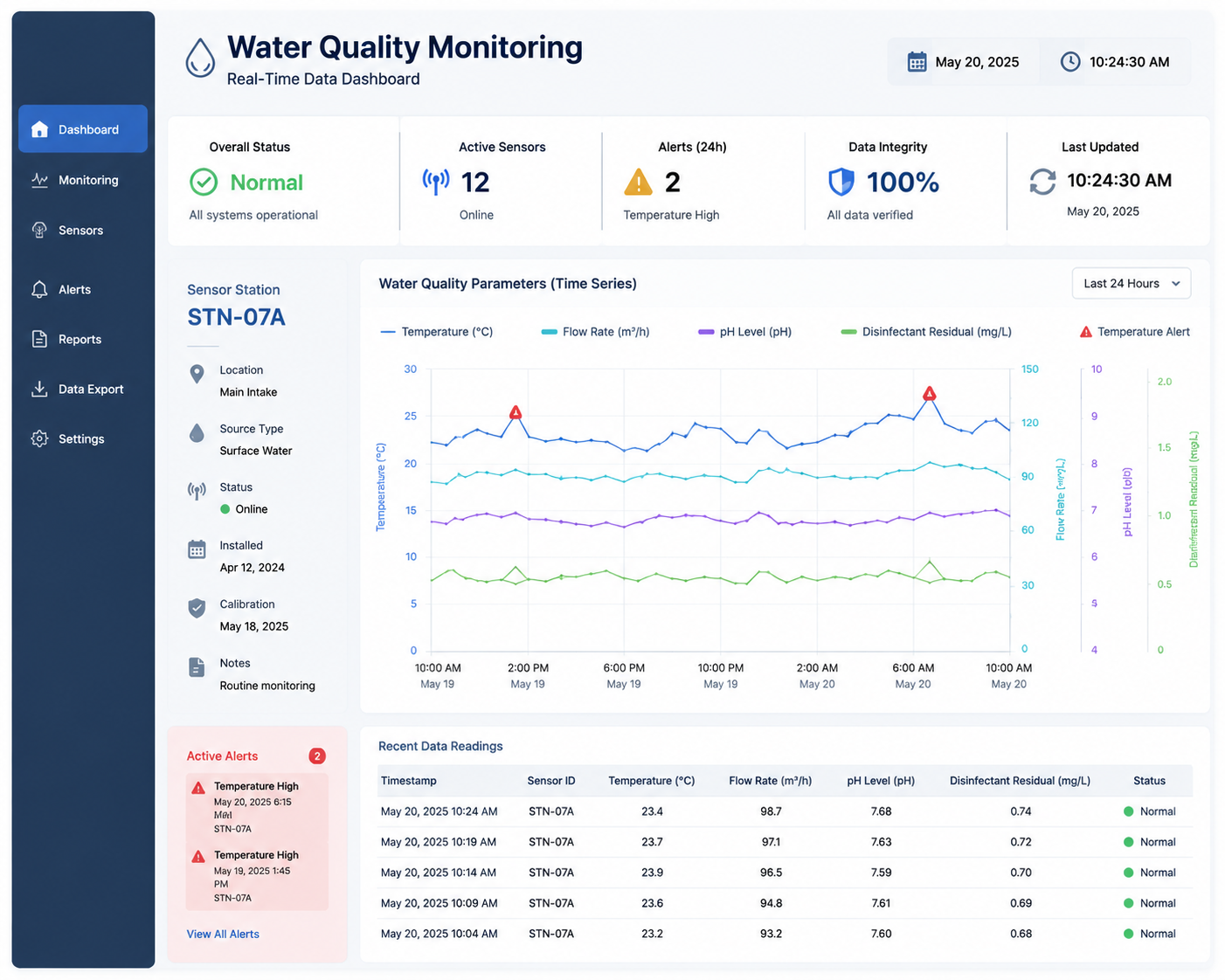This screenshot has width=1225, height=980.
Task: Click the calendar icon beside May 20, 2025
Action: point(917,62)
